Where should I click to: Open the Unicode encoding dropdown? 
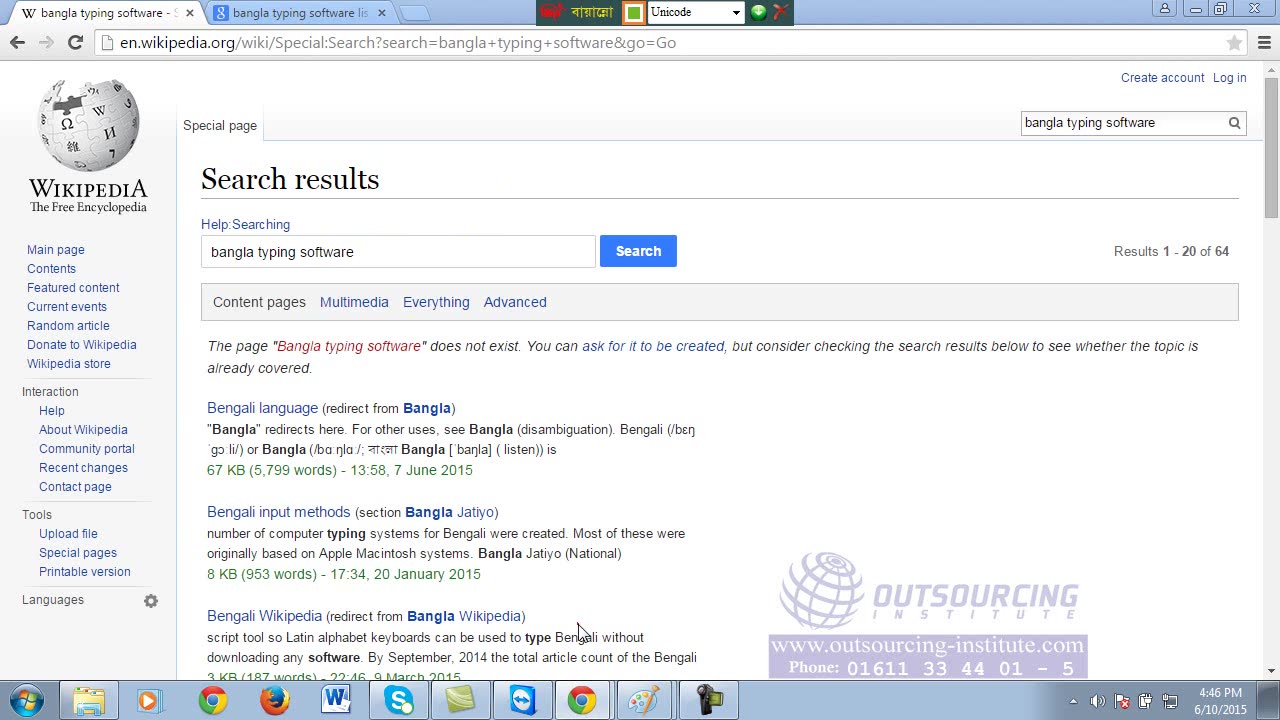tap(695, 12)
